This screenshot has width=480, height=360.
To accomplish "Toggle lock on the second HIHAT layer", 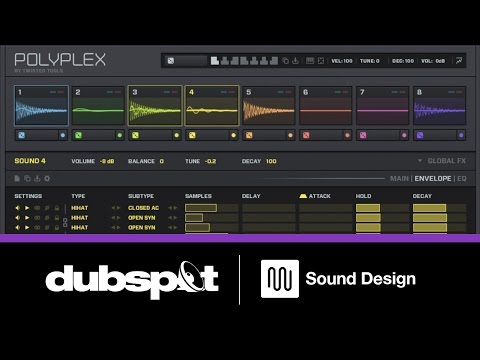I will pyautogui.click(x=57, y=218).
